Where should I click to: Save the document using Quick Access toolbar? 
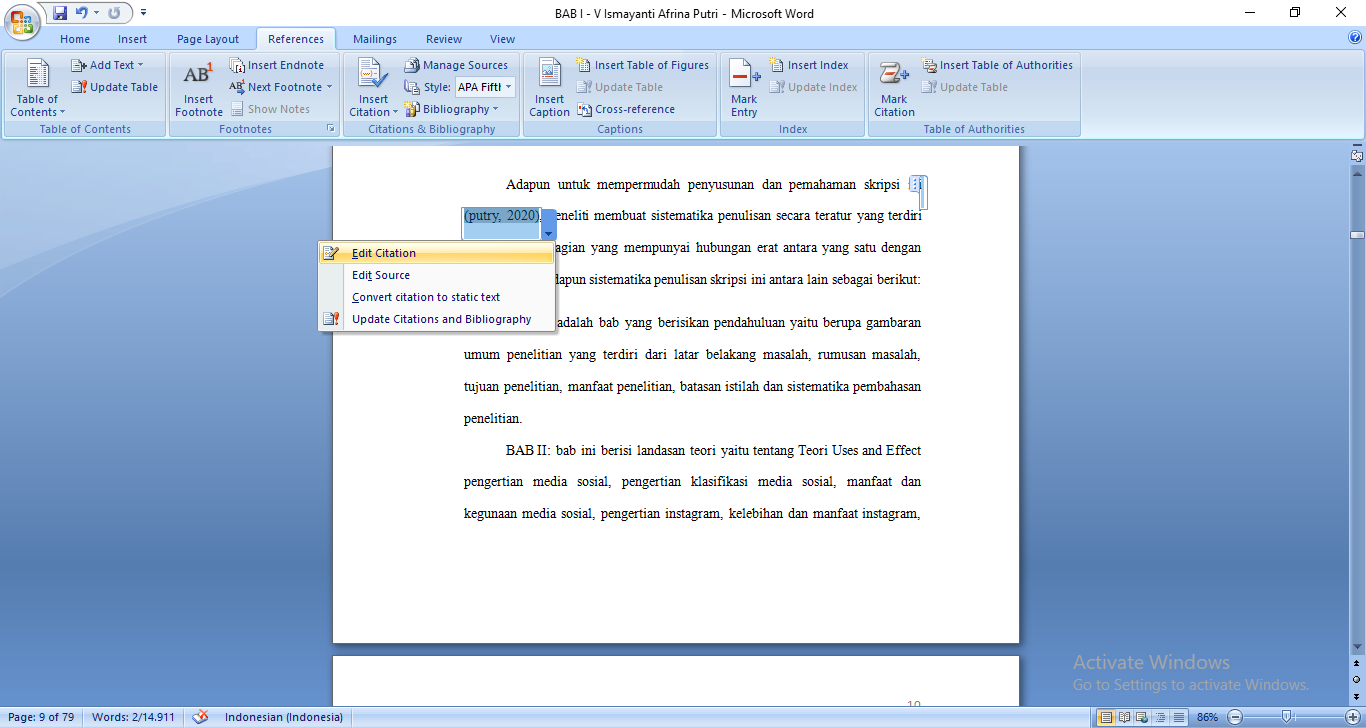60,13
